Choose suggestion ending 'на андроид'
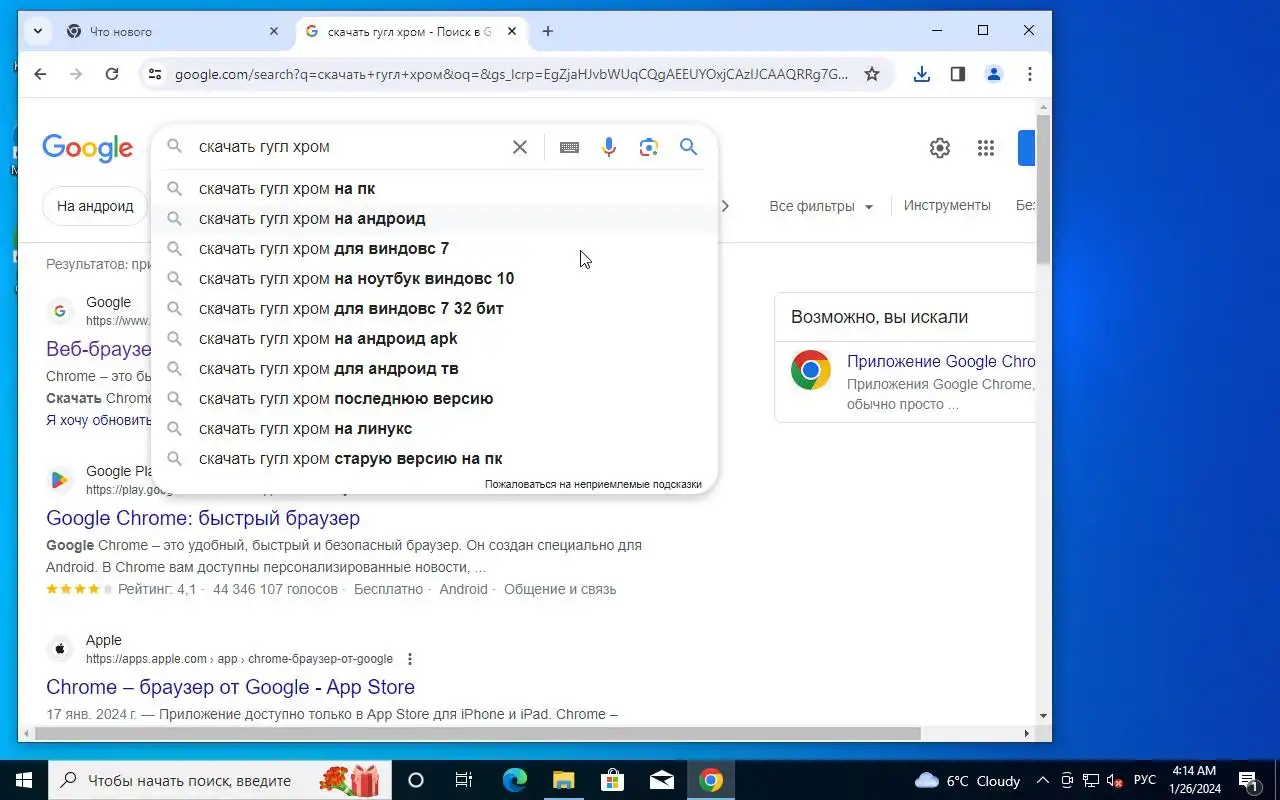1280x800 pixels. click(x=434, y=218)
